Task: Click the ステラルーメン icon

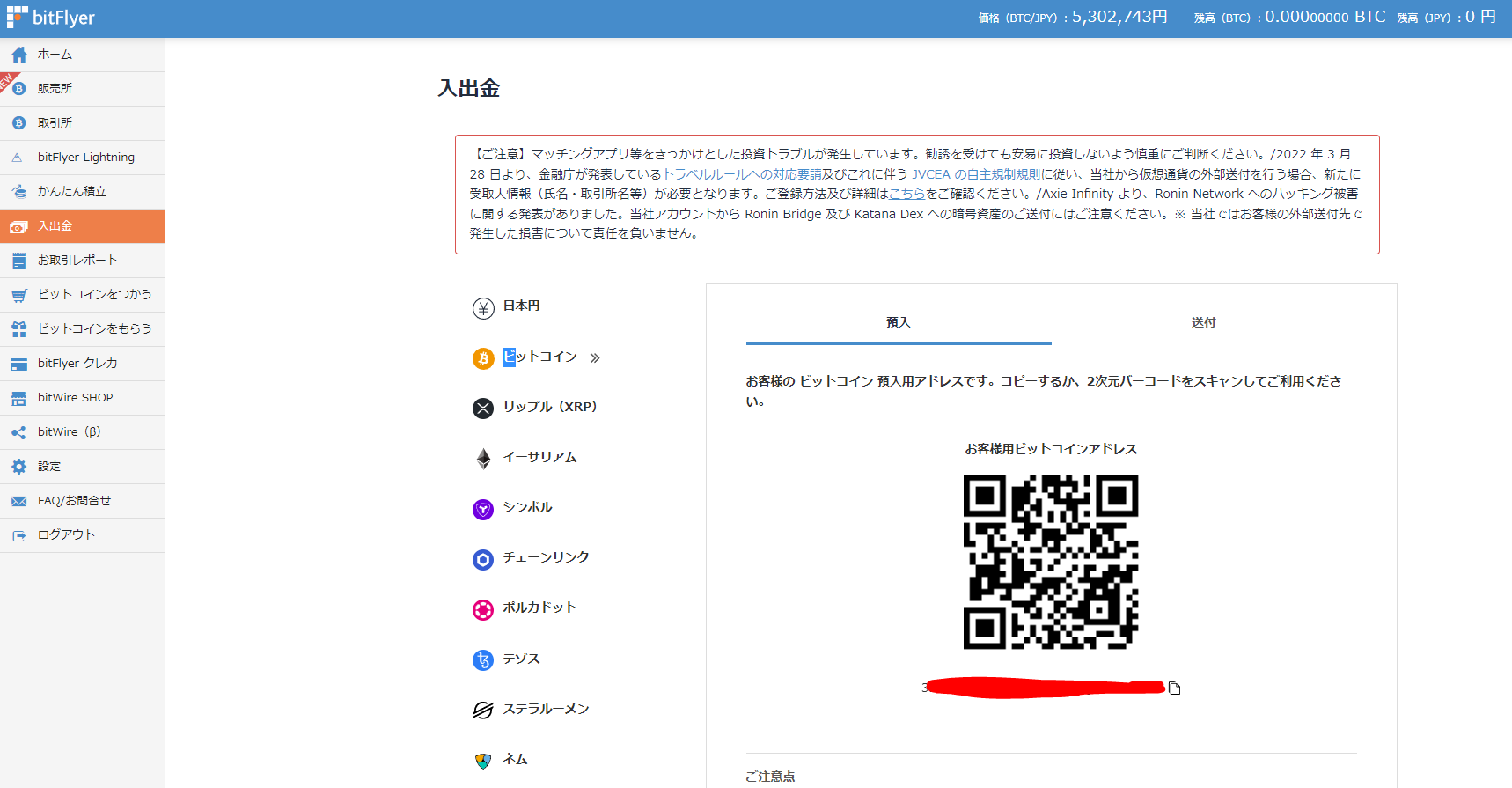Action: tap(483, 711)
